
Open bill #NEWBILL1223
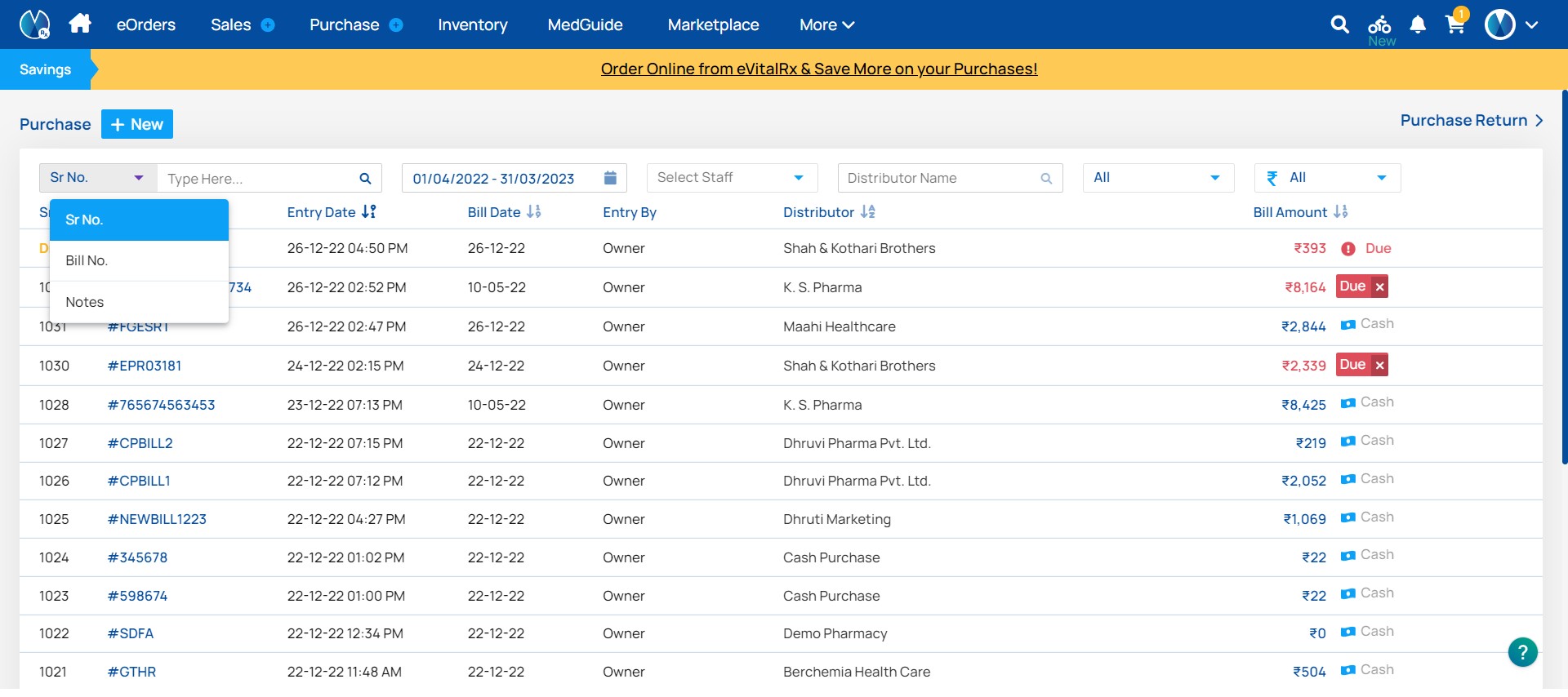[x=158, y=519]
